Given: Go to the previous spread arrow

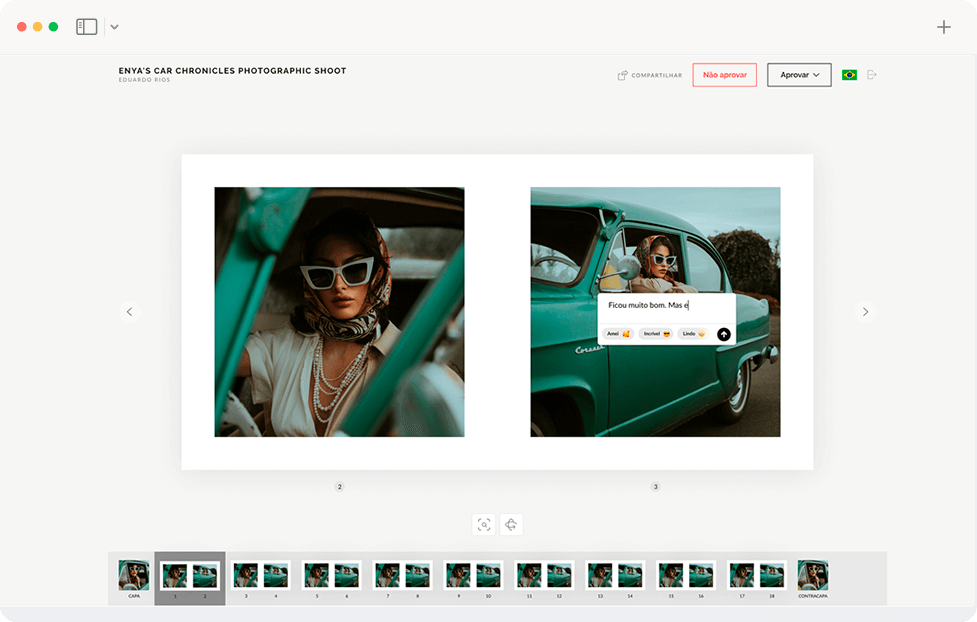Looking at the screenshot, I should click(129, 312).
